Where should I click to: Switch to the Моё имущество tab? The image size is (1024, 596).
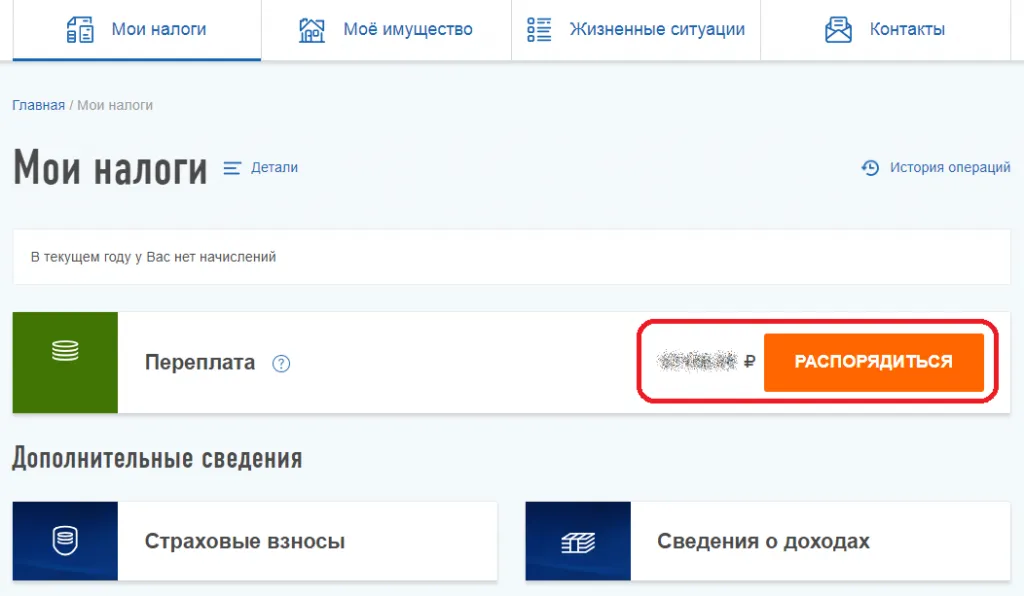[407, 30]
